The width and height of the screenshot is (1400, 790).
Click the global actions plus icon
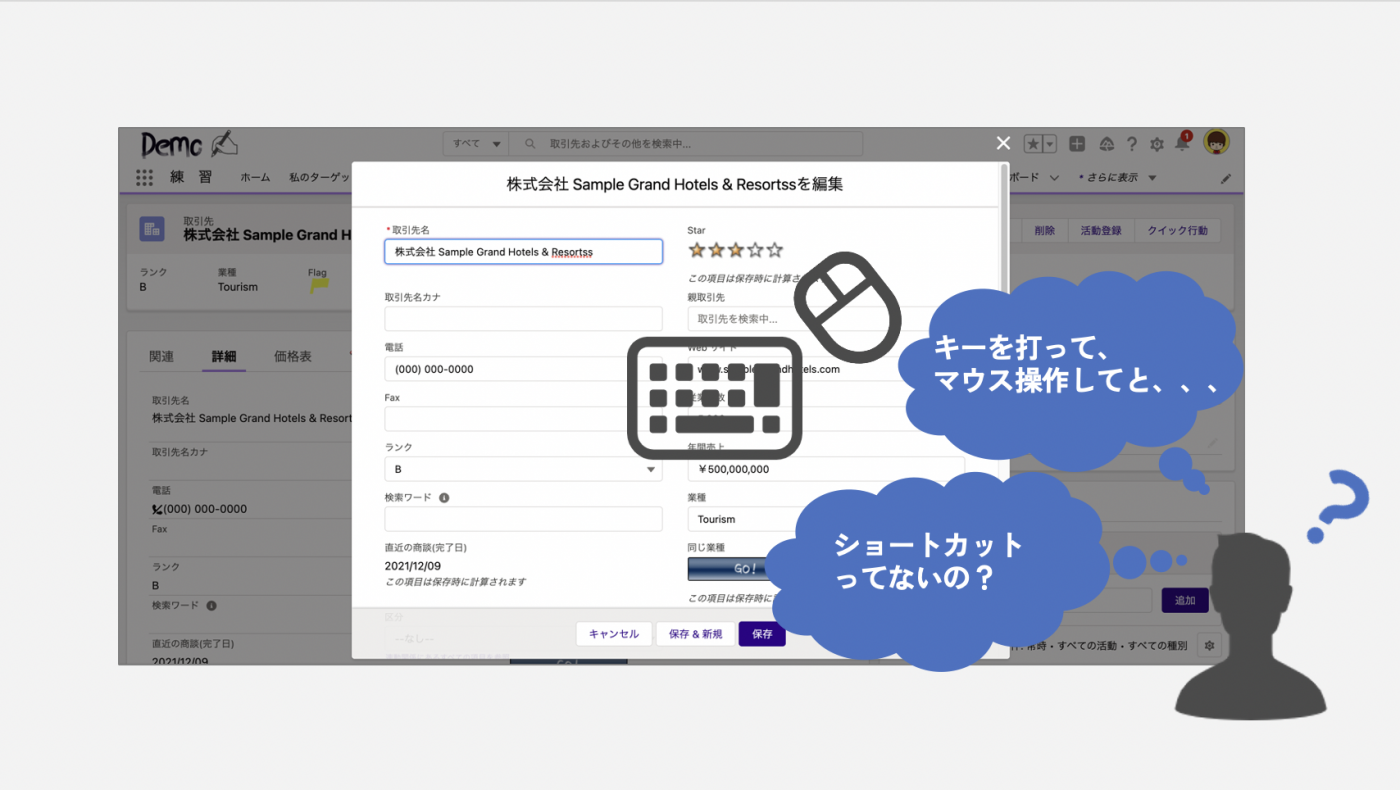pos(1077,144)
